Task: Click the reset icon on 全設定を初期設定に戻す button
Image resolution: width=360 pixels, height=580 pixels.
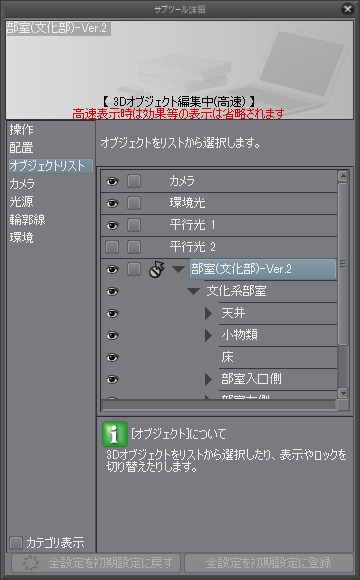Action: pos(30,563)
